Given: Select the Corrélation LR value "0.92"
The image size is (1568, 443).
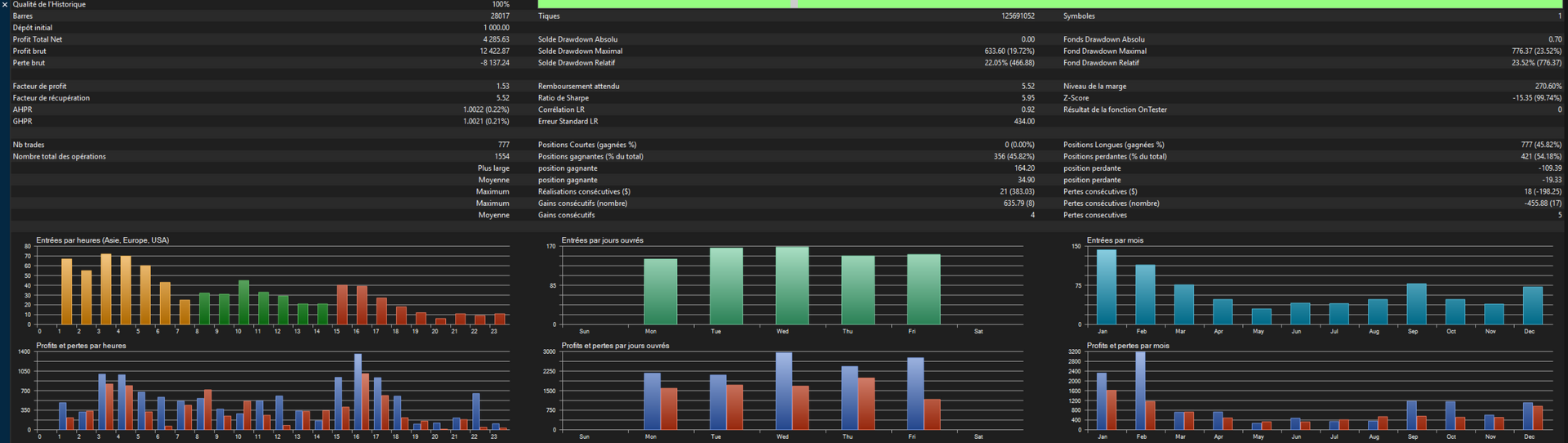Looking at the screenshot, I should pyautogui.click(x=1028, y=110).
